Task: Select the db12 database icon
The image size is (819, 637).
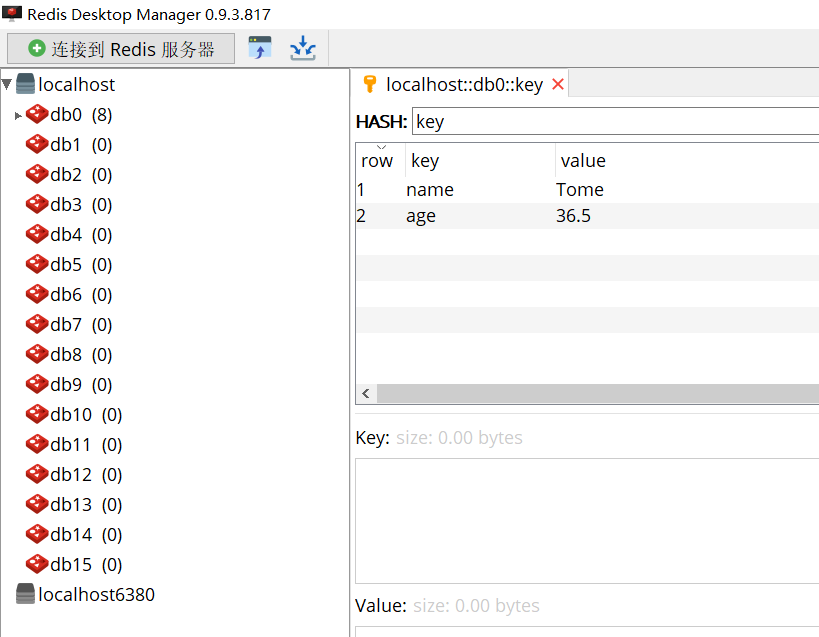Action: (37, 474)
